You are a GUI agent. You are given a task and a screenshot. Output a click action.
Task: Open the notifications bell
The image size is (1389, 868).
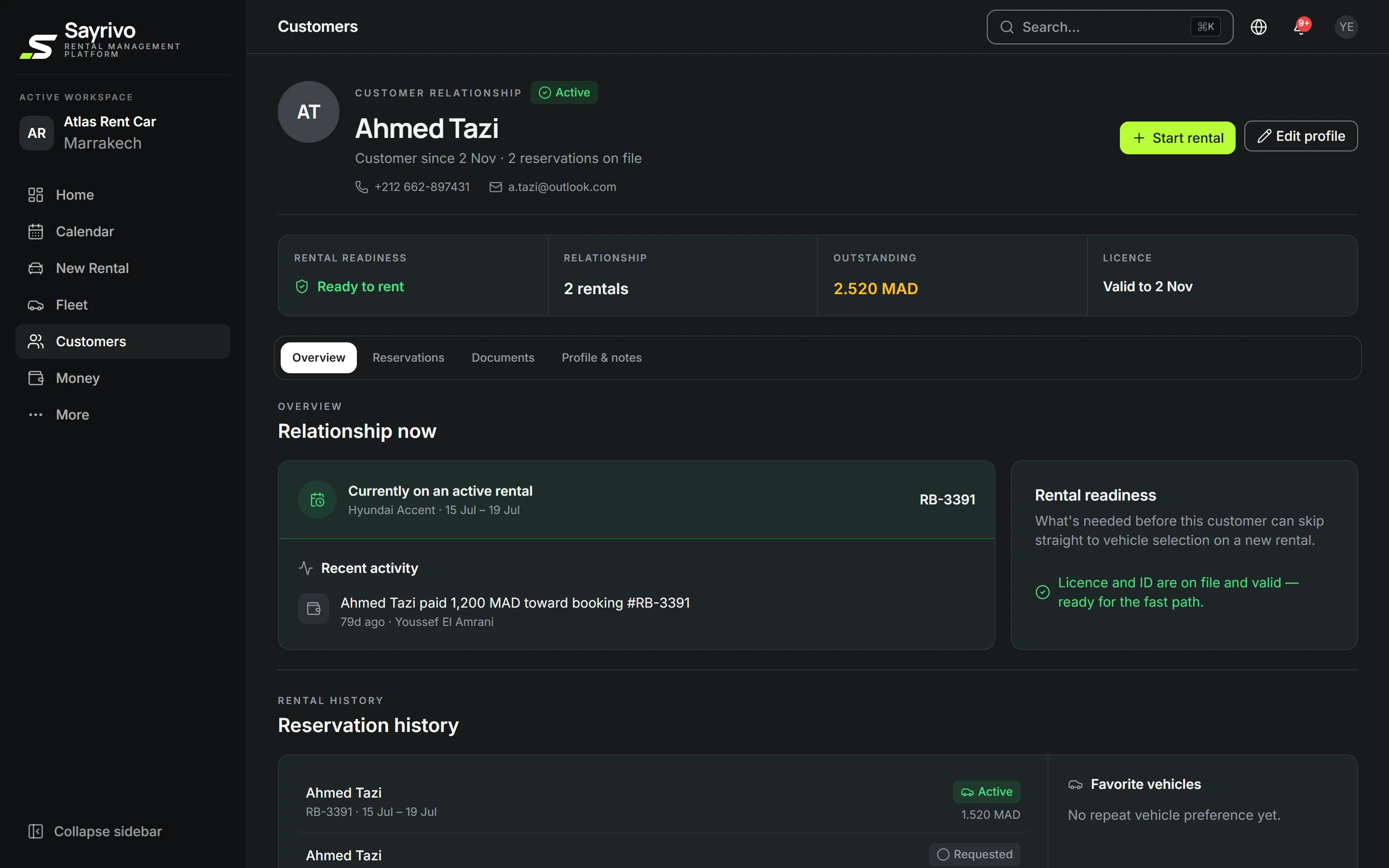pyautogui.click(x=1301, y=27)
